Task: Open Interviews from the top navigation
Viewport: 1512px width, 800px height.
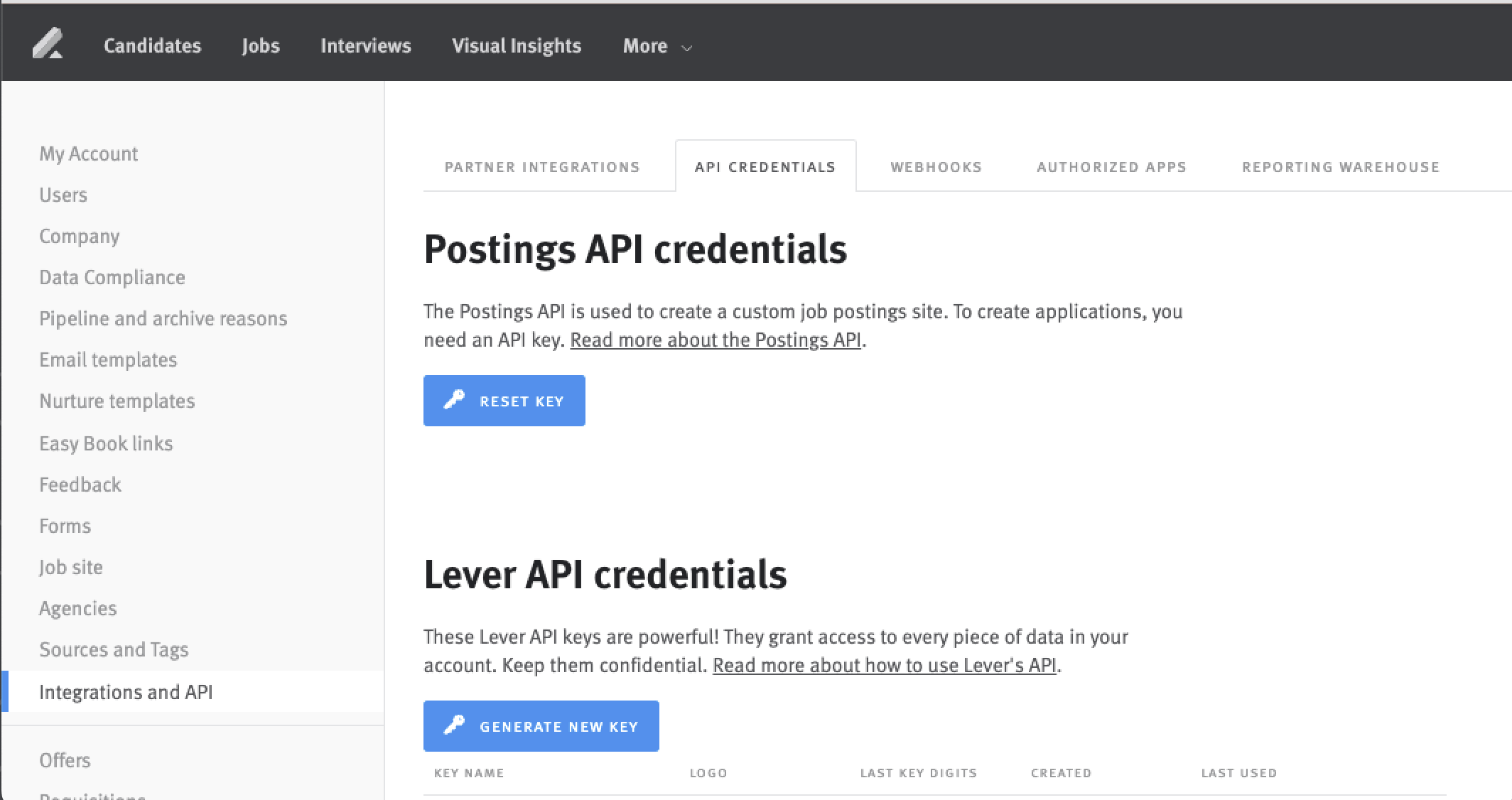Action: [x=365, y=45]
